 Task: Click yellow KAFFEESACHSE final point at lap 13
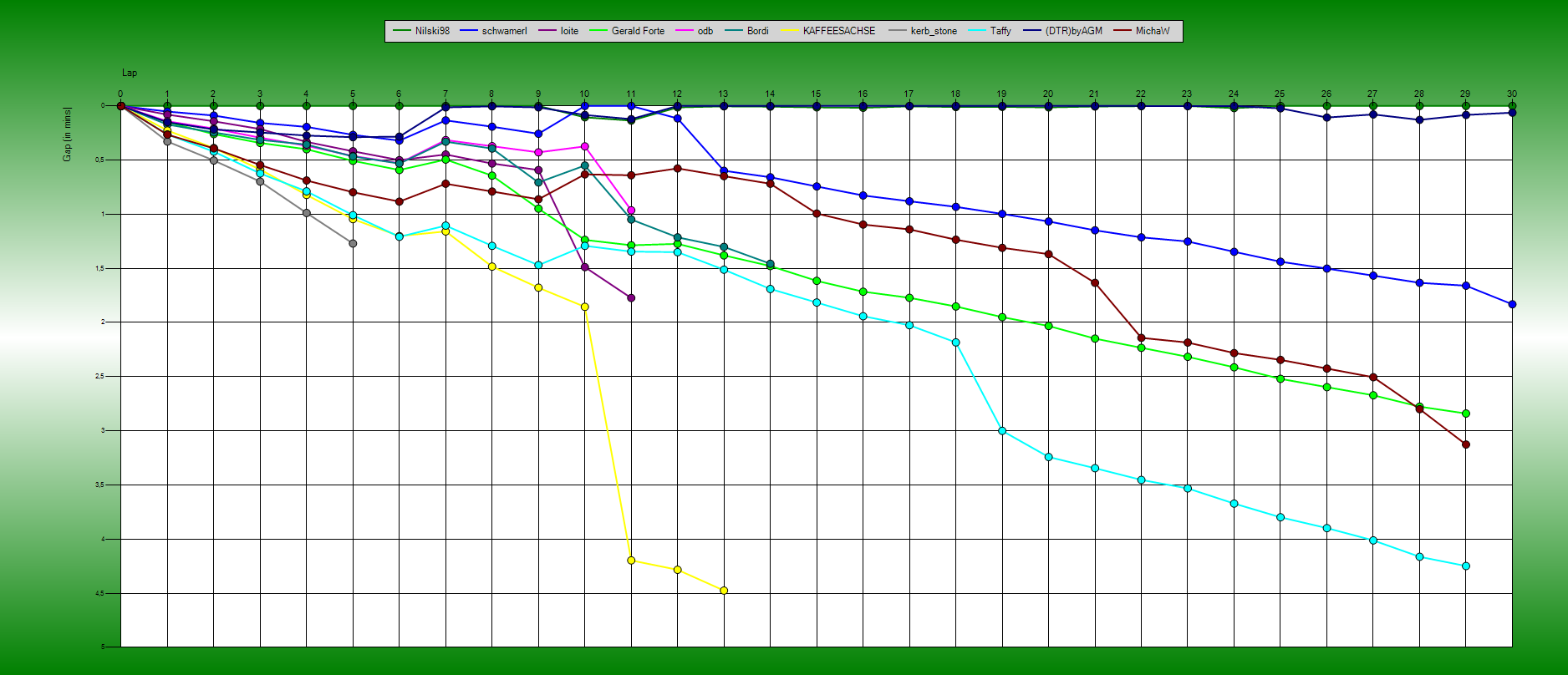724,591
